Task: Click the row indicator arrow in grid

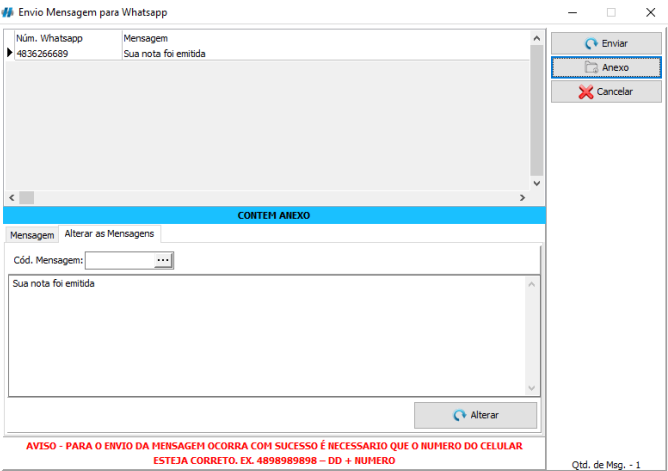Action: point(9,53)
